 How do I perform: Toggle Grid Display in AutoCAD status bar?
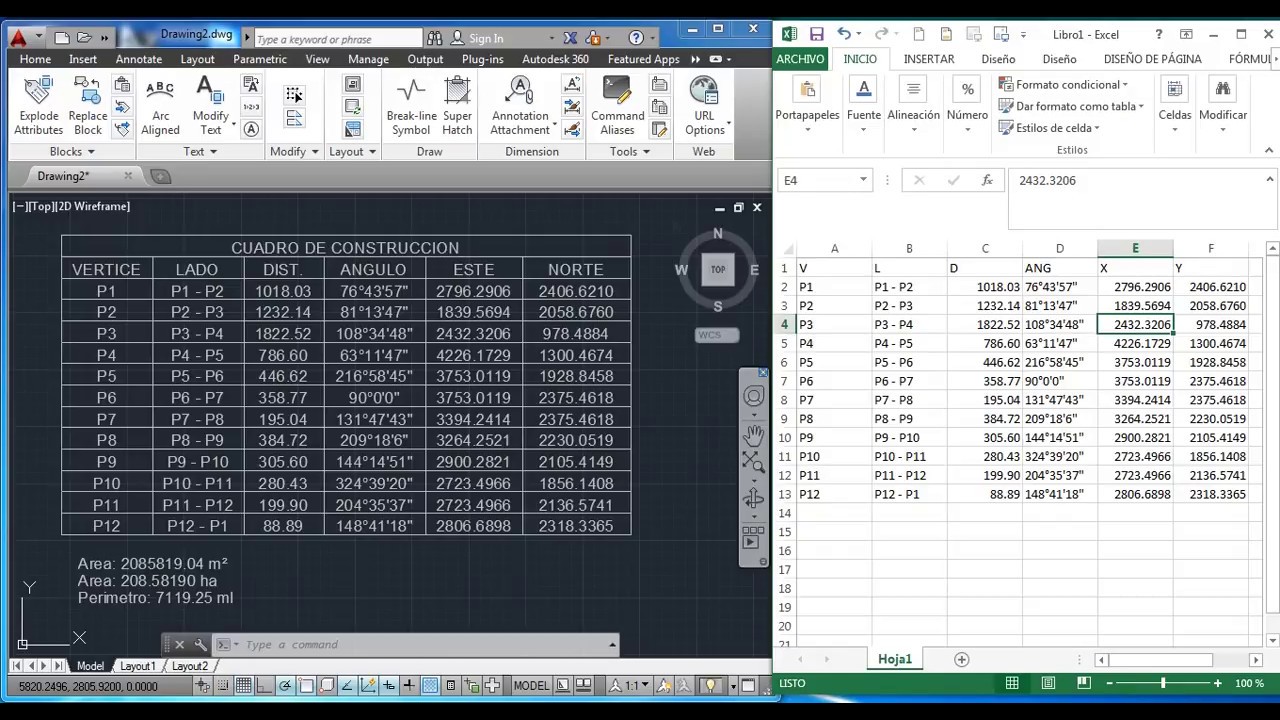(244, 686)
